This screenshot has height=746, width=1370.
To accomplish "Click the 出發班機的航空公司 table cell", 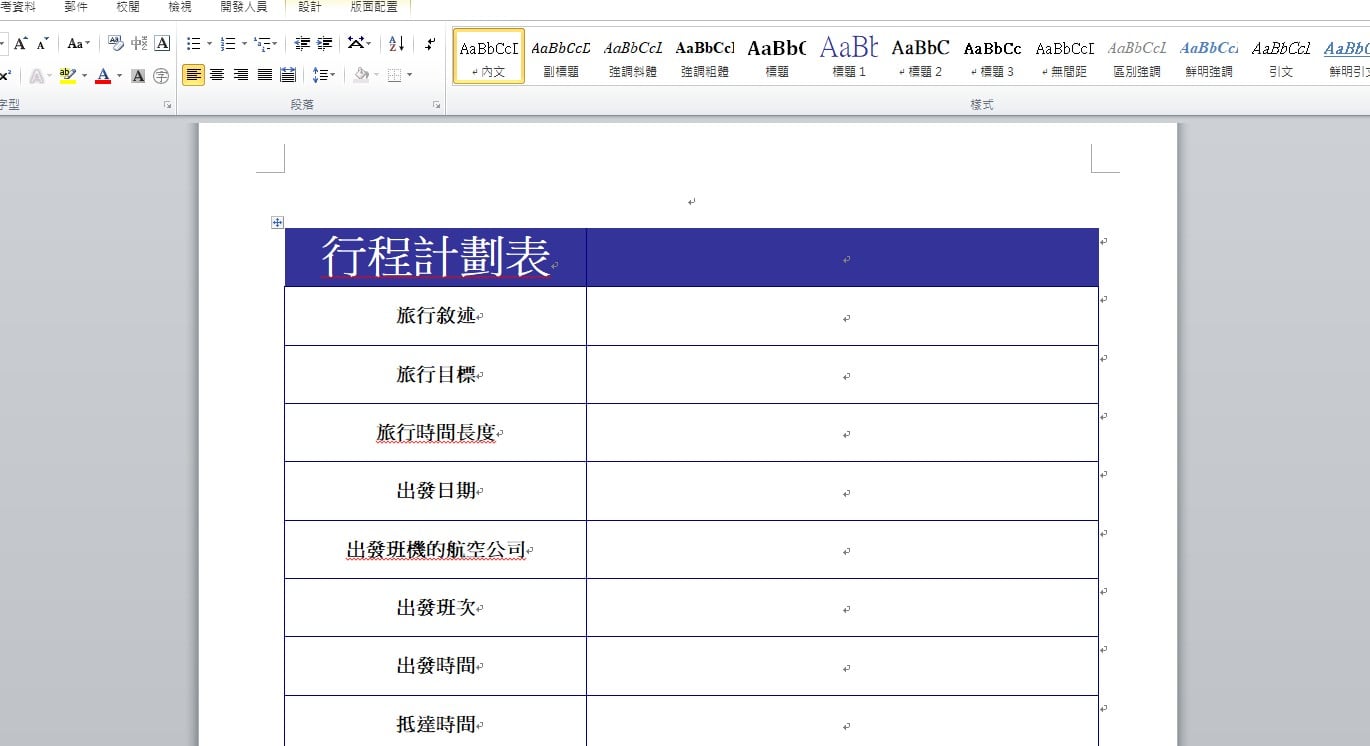I will click(x=436, y=550).
